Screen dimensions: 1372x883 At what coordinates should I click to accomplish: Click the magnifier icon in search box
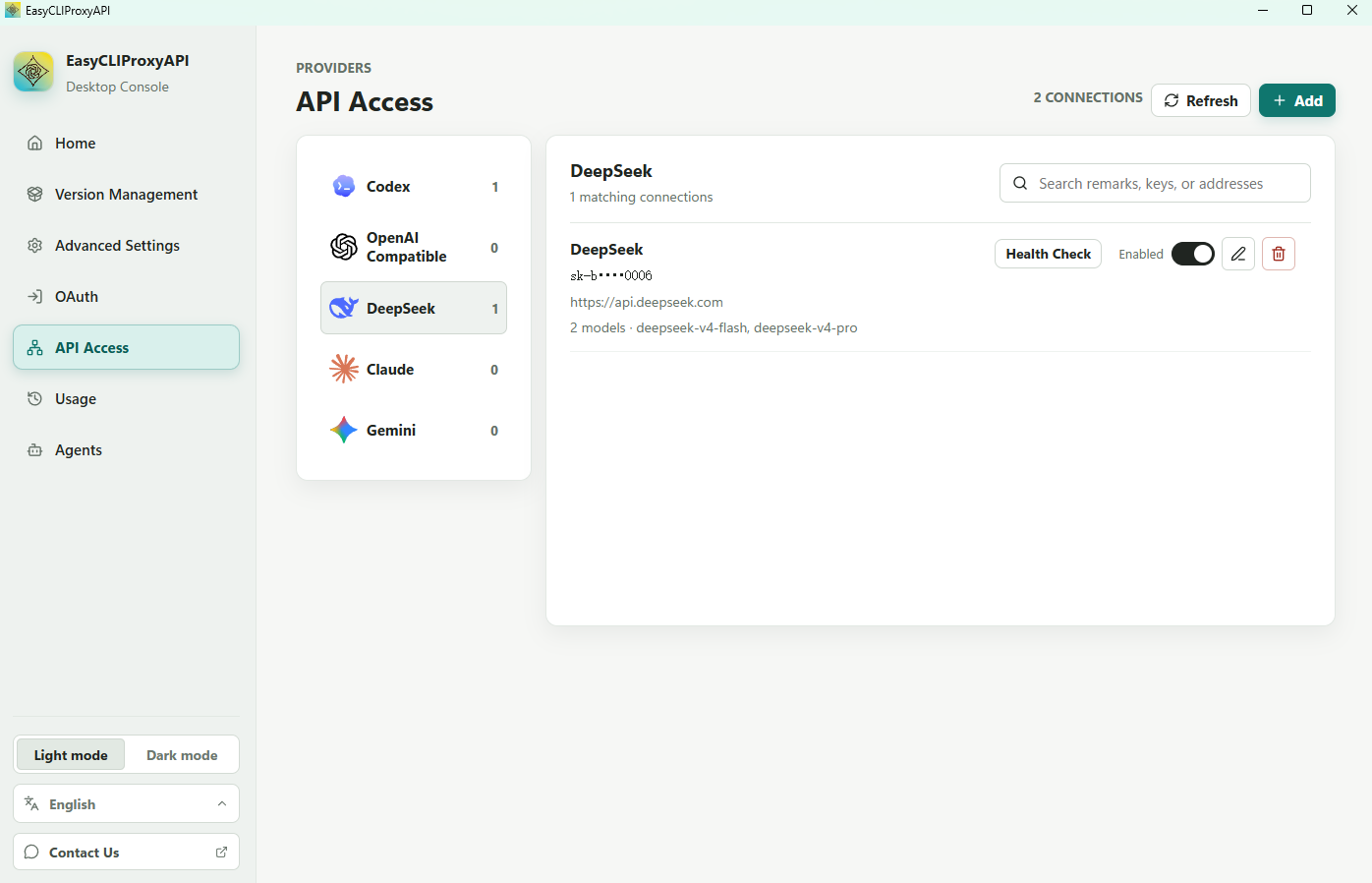click(x=1020, y=183)
